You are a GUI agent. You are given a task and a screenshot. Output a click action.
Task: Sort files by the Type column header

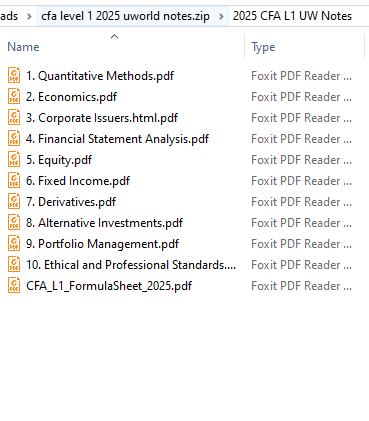click(x=263, y=47)
